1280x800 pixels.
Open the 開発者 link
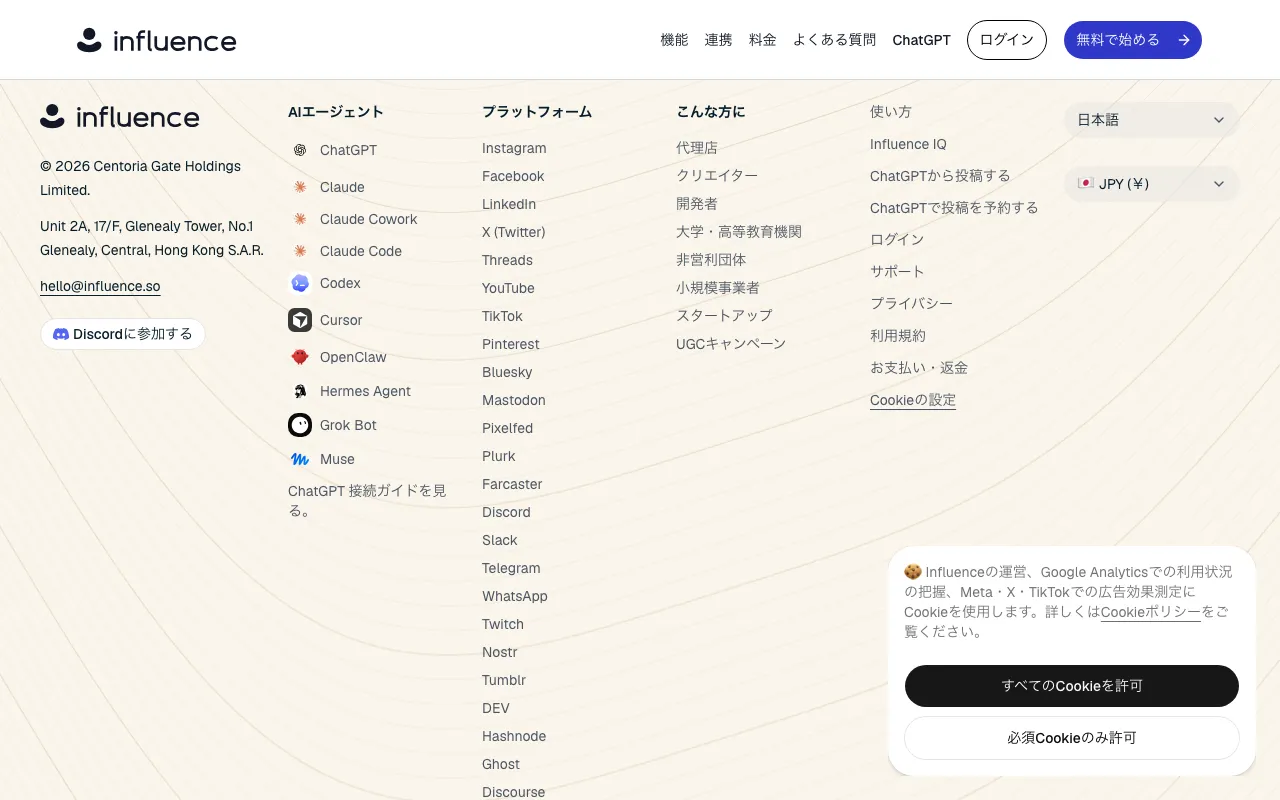click(x=697, y=203)
